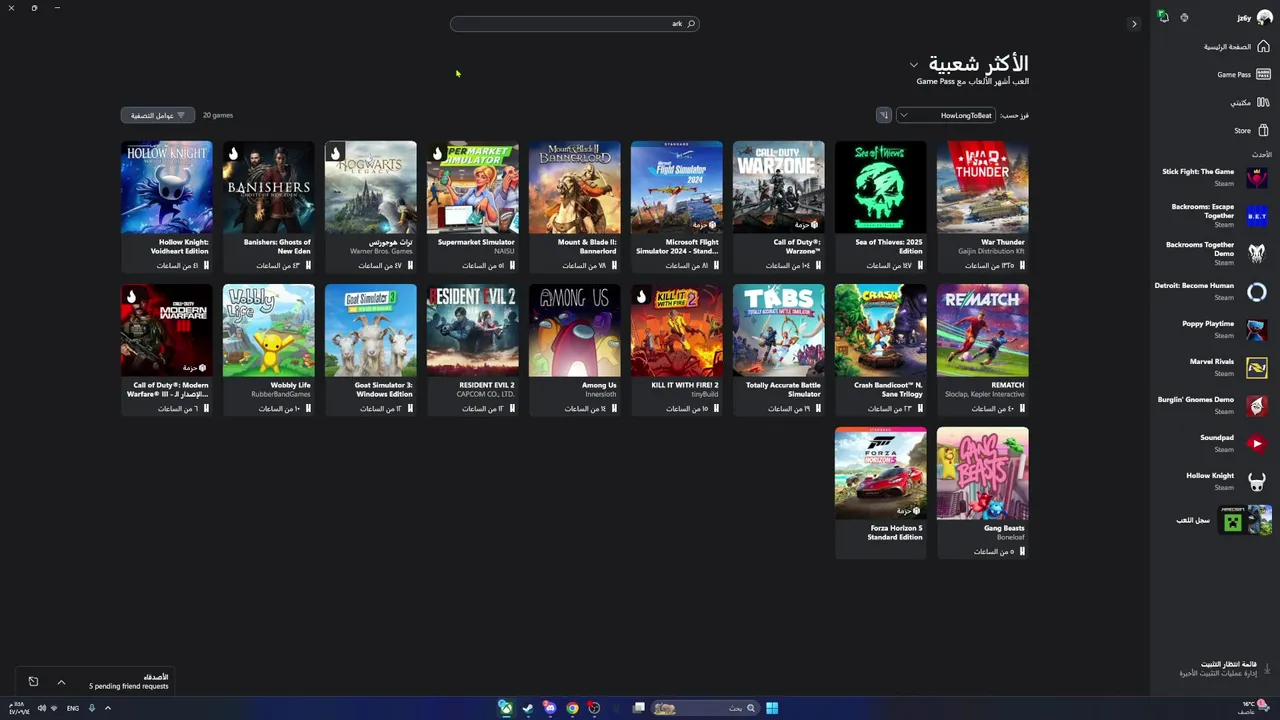Select the War Thunder game card

click(982, 206)
